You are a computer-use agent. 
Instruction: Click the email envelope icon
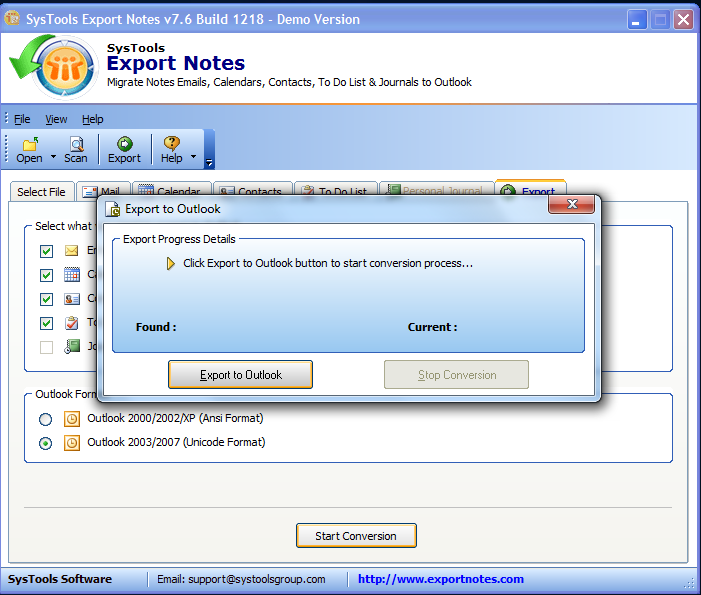click(x=72, y=251)
